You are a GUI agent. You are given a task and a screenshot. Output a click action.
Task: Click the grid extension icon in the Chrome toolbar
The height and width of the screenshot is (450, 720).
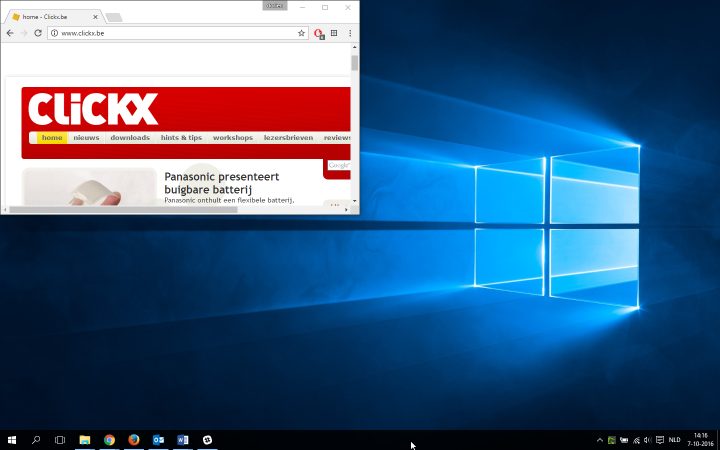click(334, 33)
